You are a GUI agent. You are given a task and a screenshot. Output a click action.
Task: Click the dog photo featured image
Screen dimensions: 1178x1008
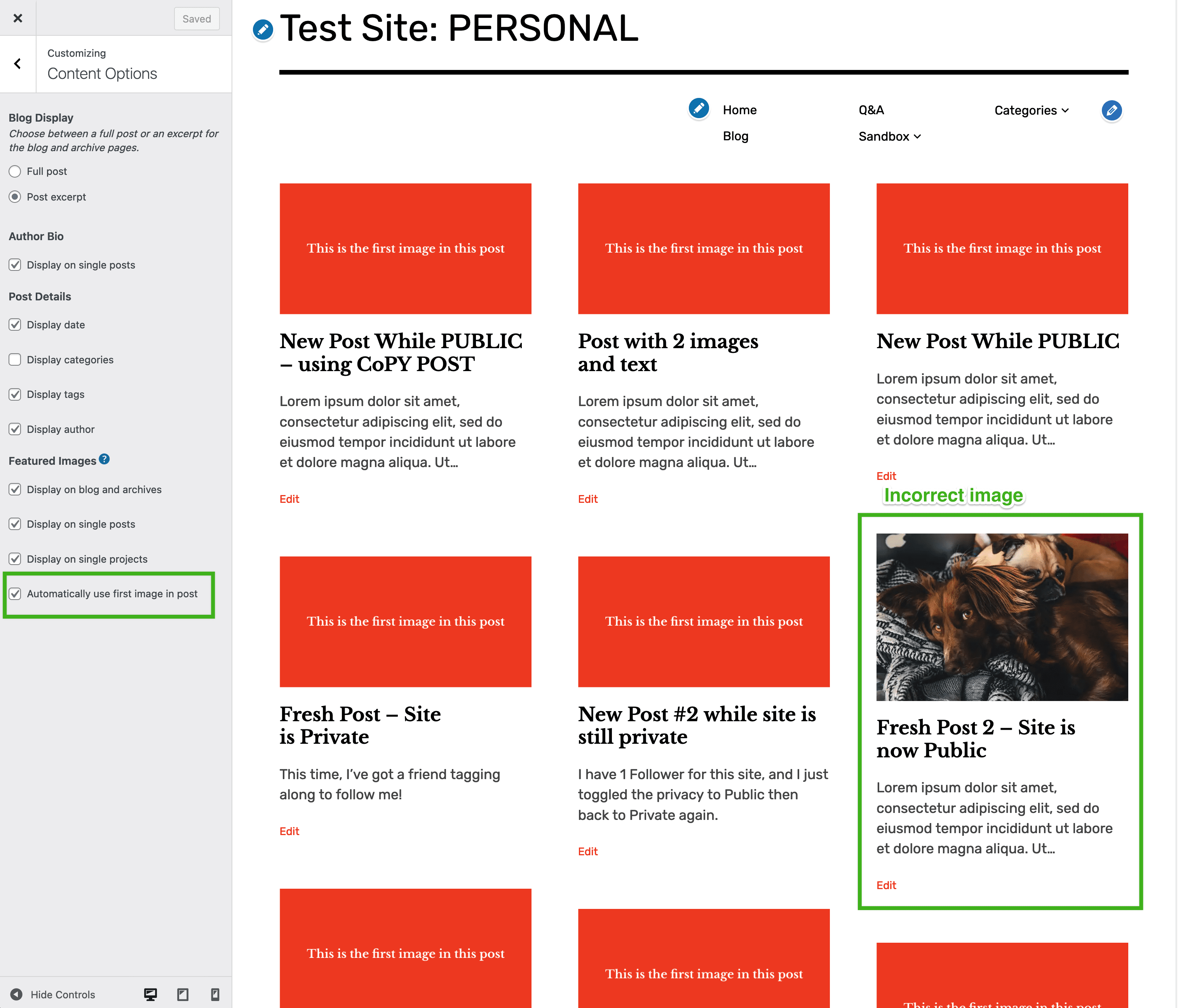point(1002,617)
